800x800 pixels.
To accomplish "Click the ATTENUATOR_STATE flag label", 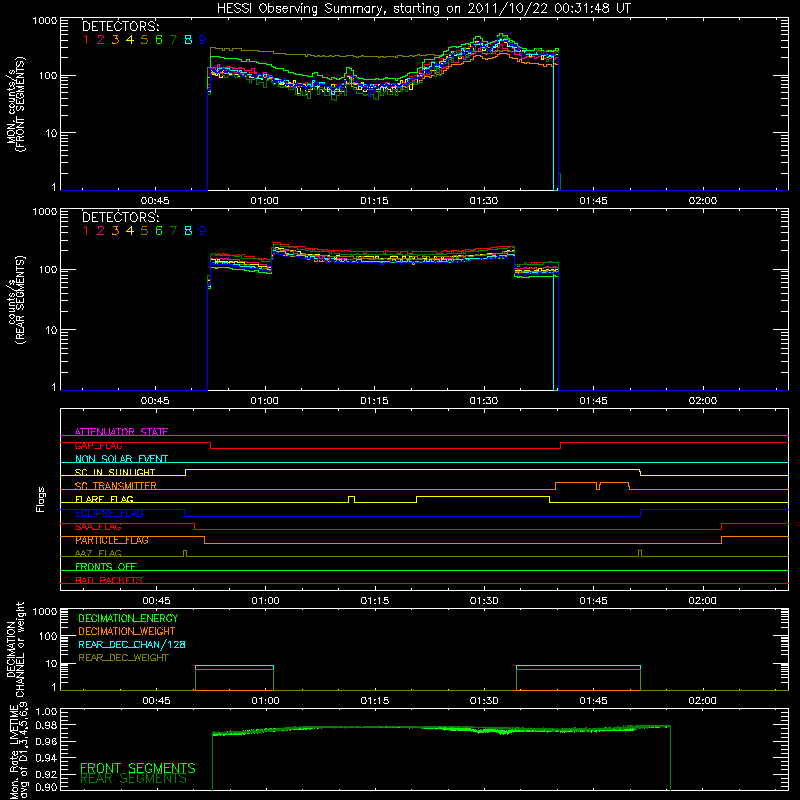I will click(121, 432).
